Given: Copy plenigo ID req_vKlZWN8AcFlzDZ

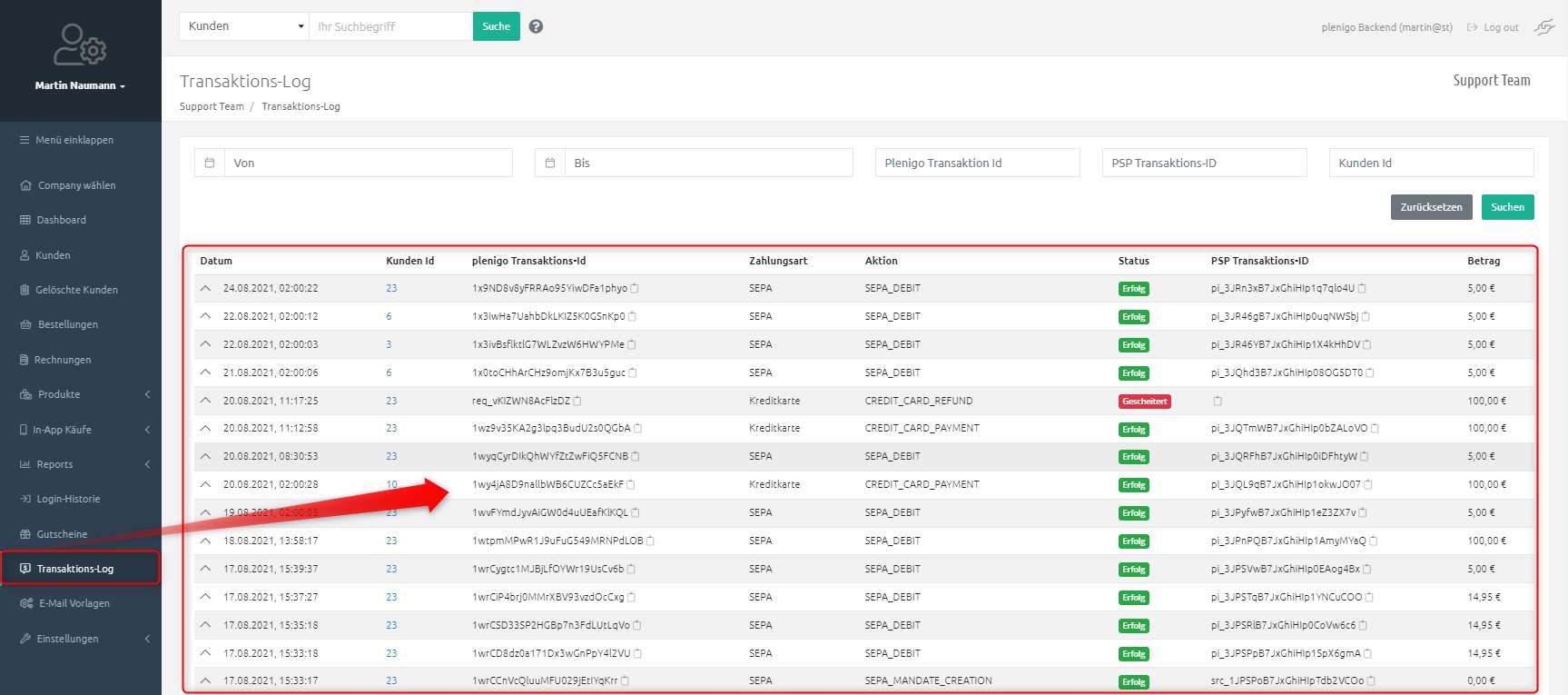Looking at the screenshot, I should 577,401.
